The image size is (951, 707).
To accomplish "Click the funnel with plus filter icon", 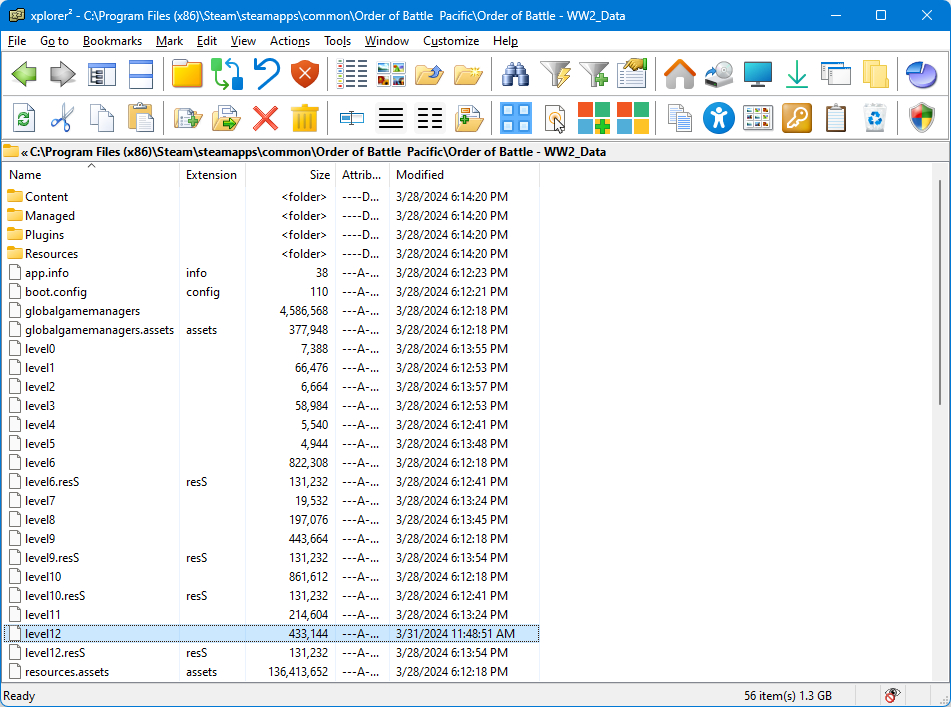I will [594, 75].
